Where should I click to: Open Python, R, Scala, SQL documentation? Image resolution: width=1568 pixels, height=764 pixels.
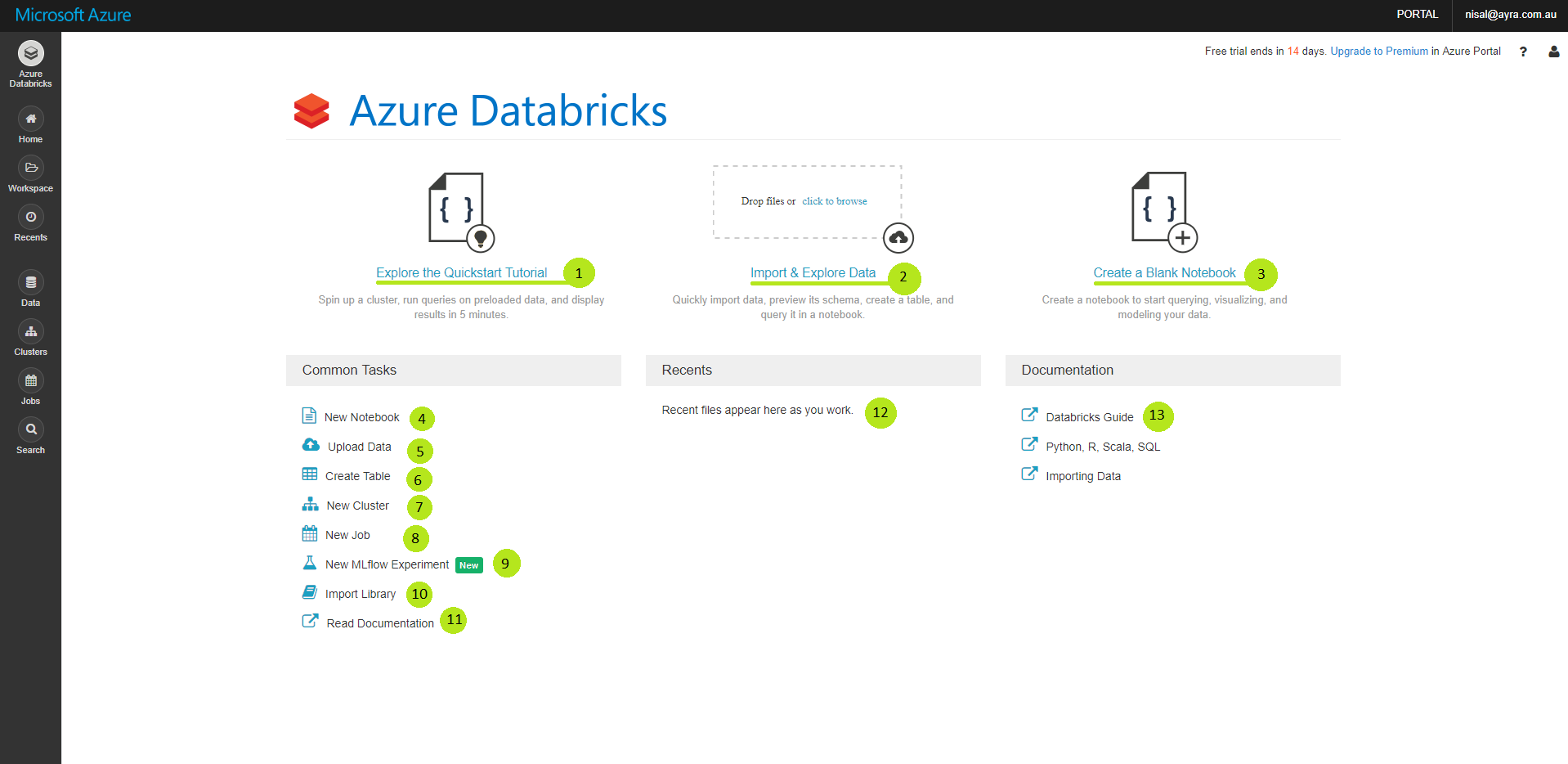1103,447
